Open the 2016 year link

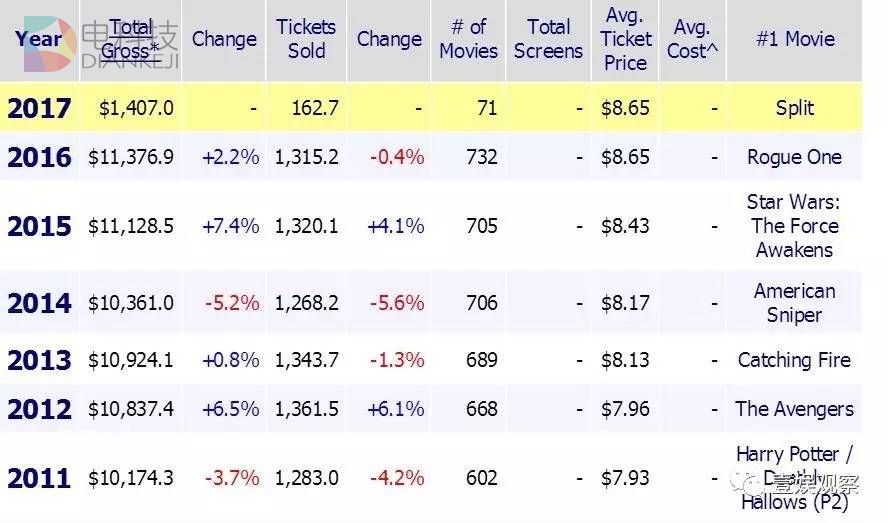click(x=39, y=157)
